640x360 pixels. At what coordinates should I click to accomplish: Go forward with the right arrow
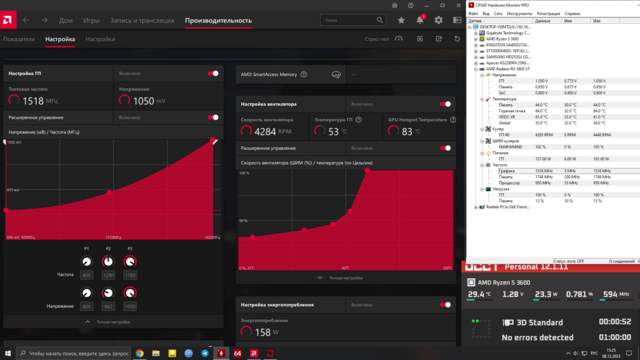click(44, 20)
